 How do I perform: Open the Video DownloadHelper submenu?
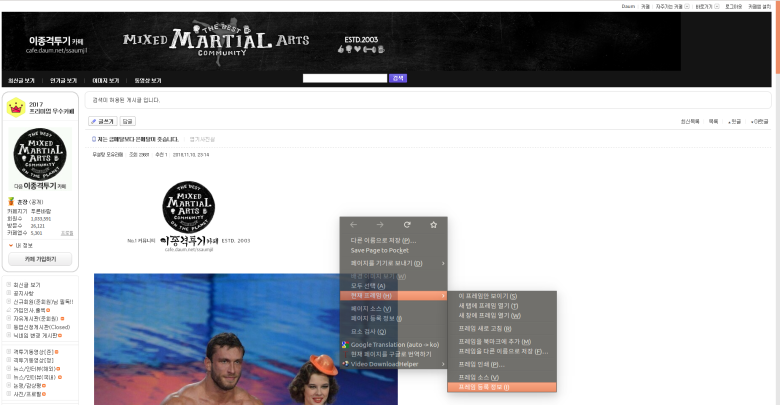[x=391, y=363]
